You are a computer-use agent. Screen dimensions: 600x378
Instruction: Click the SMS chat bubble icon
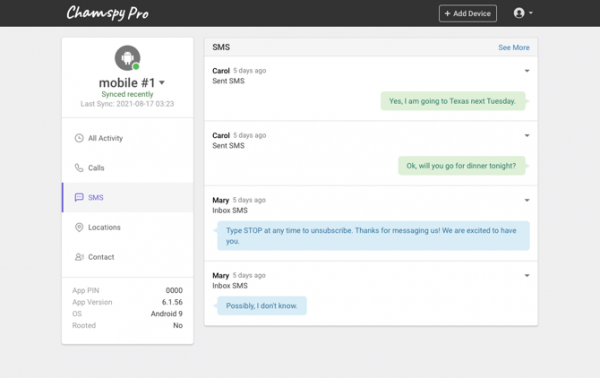pyautogui.click(x=79, y=197)
